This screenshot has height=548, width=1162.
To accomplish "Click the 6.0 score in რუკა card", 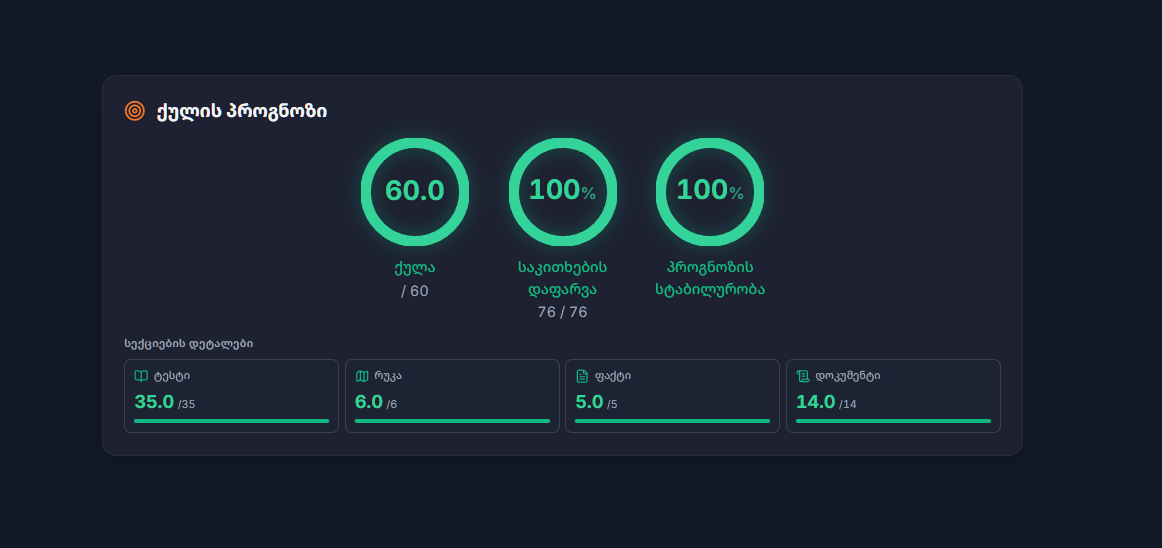I will 369,402.
